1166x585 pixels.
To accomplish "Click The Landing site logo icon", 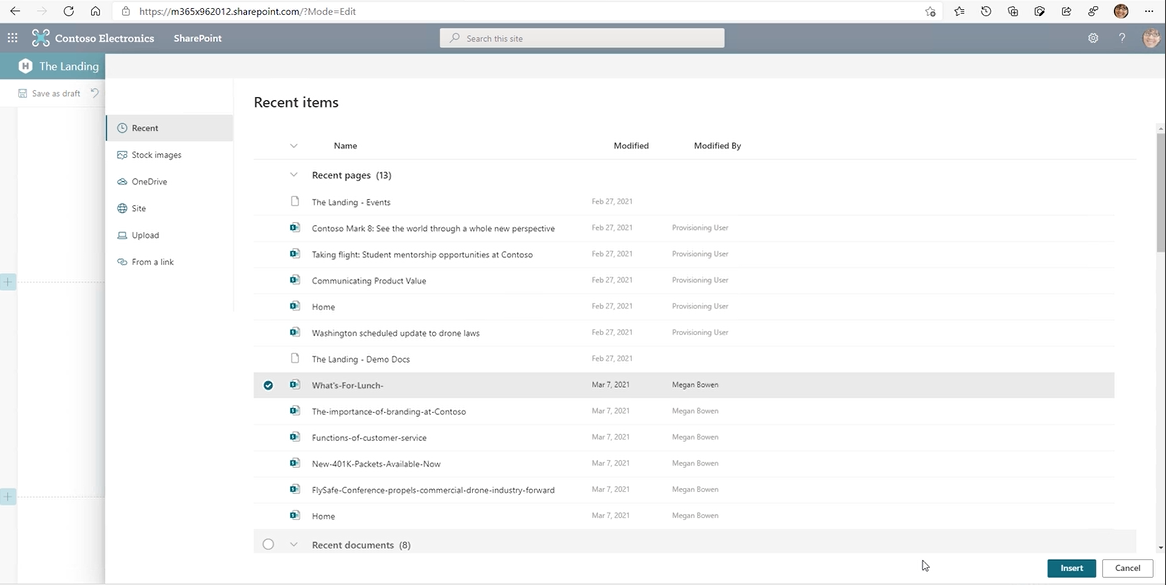I will tap(25, 66).
